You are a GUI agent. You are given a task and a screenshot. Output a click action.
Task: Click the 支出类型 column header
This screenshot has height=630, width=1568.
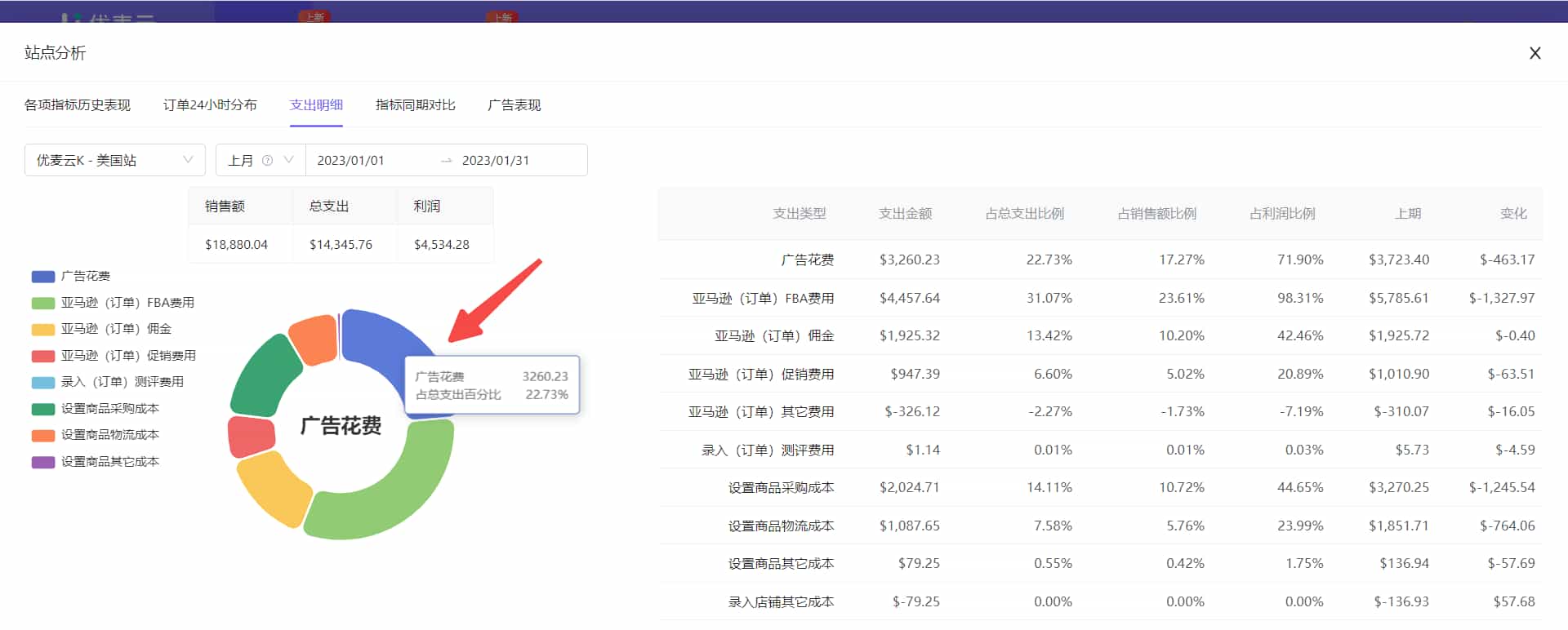800,214
